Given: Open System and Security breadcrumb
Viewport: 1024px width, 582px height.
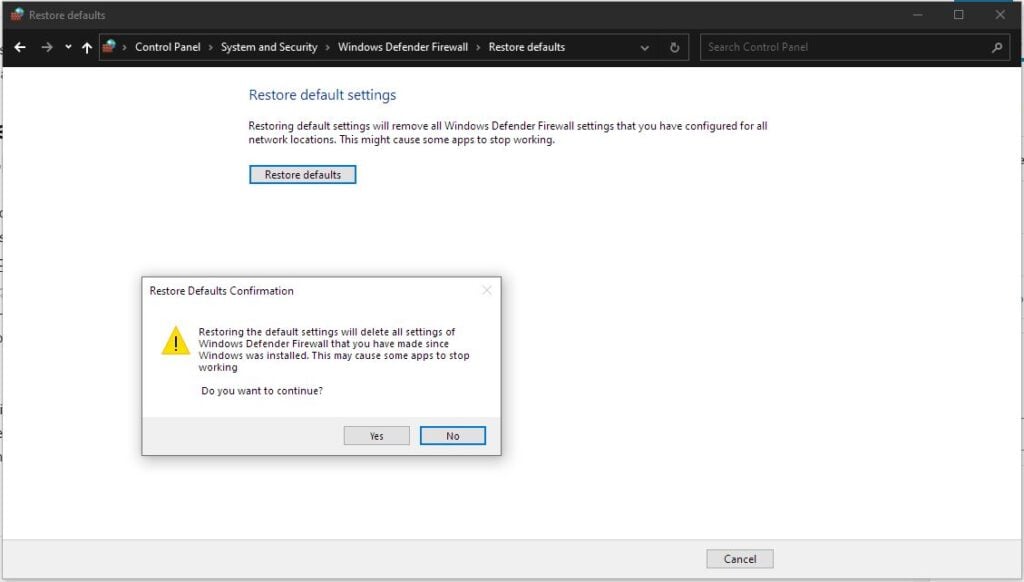Looking at the screenshot, I should click(x=269, y=47).
